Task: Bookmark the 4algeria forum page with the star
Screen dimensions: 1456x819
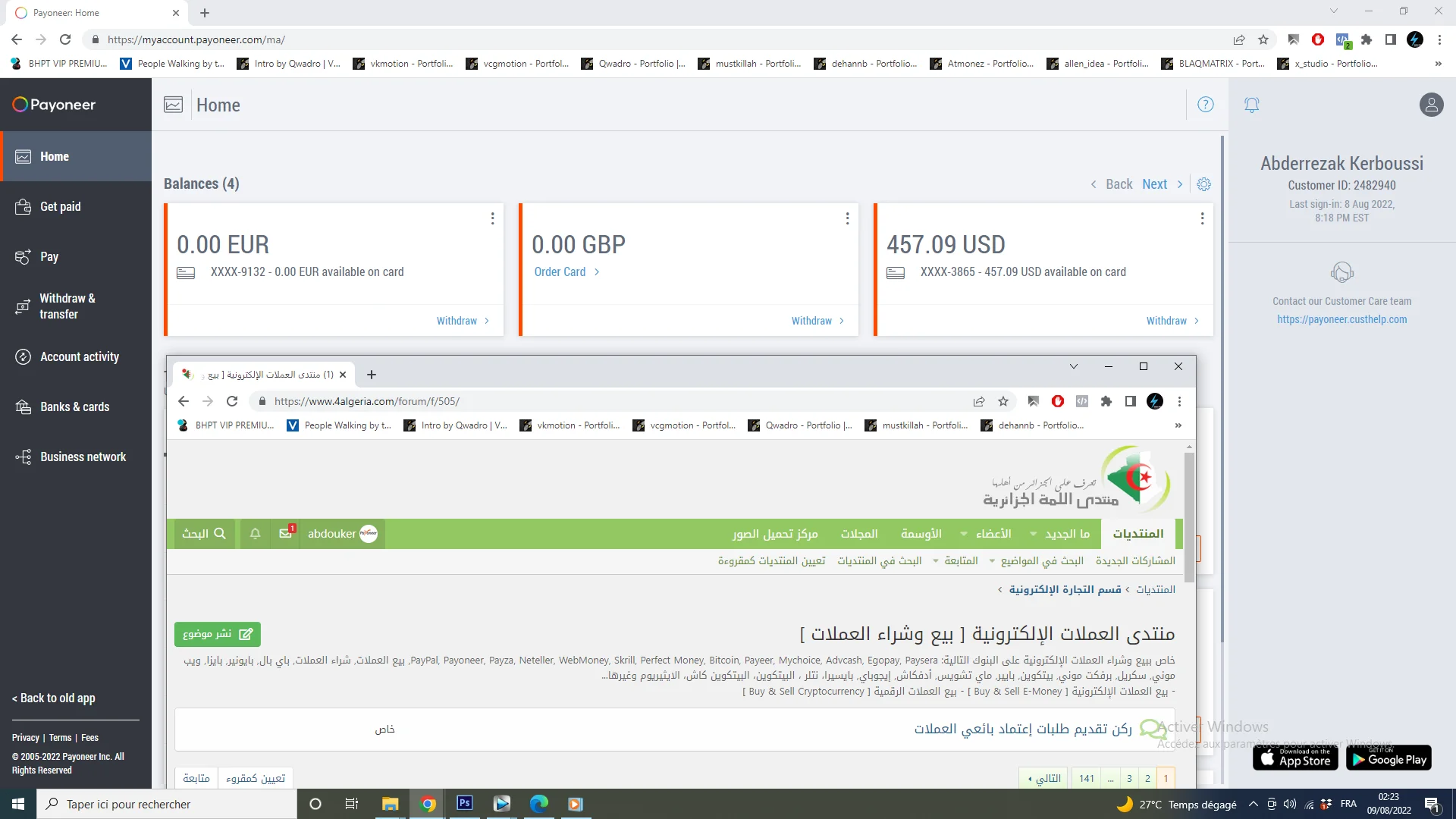Action: [1003, 401]
